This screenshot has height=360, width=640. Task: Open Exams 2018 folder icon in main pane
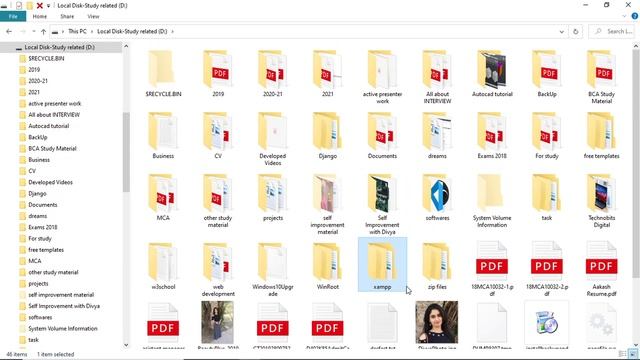[x=492, y=131]
